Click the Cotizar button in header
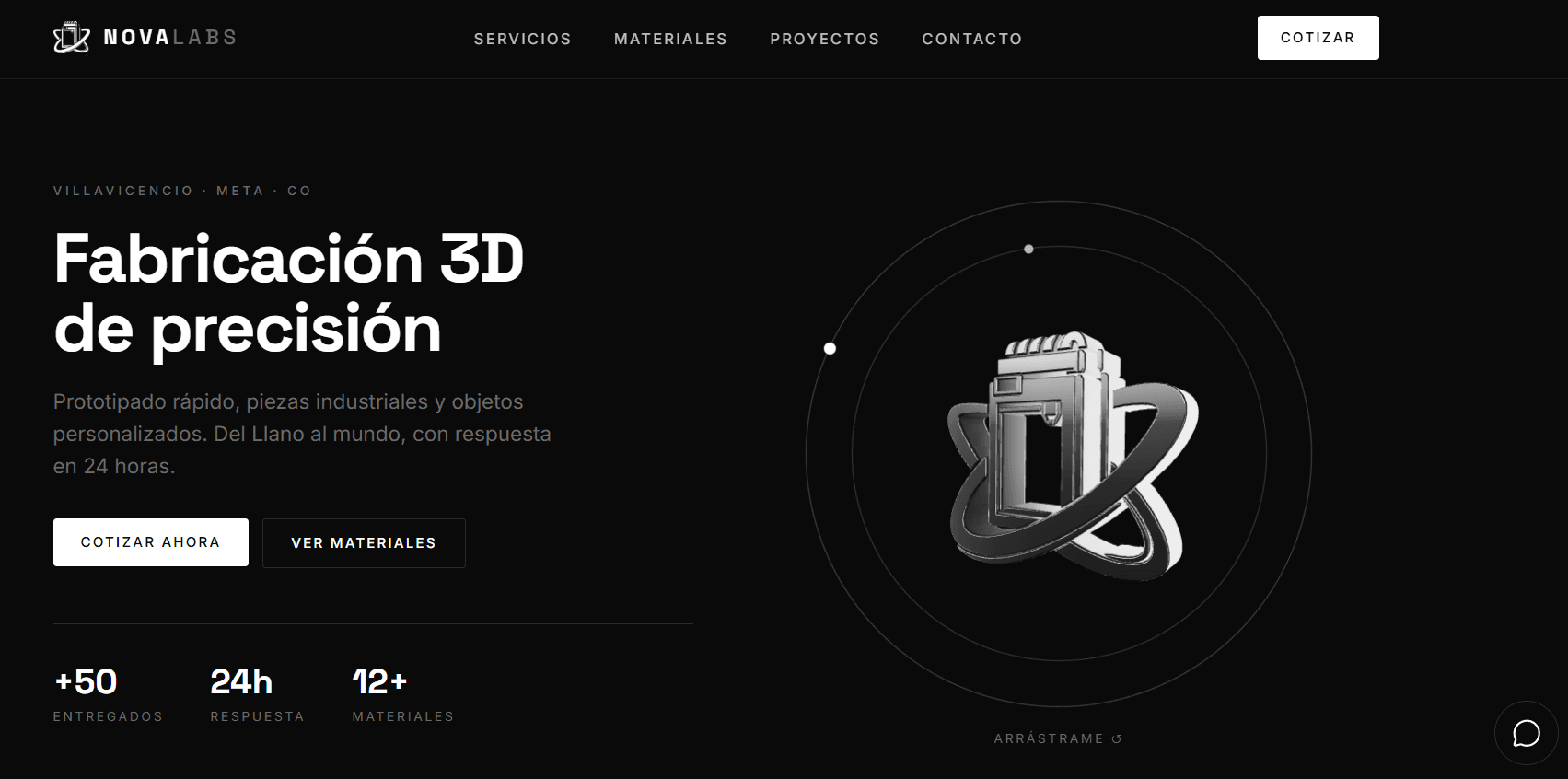This screenshot has height=779, width=1568. coord(1318,38)
